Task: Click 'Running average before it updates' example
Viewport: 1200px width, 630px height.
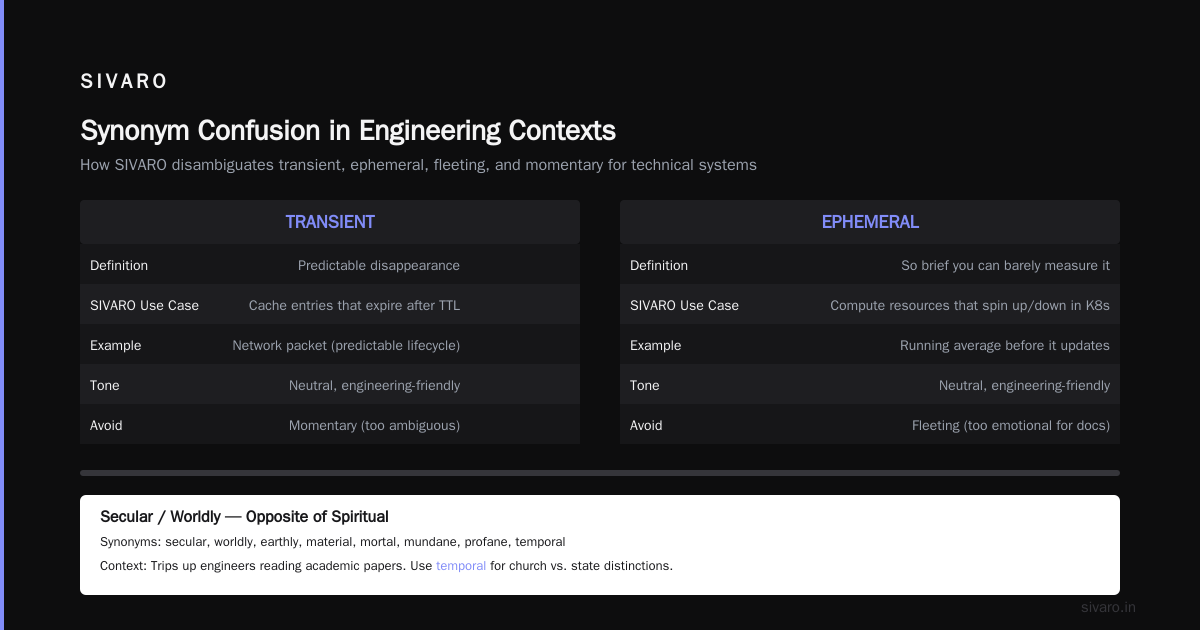Action: pyautogui.click(x=1005, y=345)
